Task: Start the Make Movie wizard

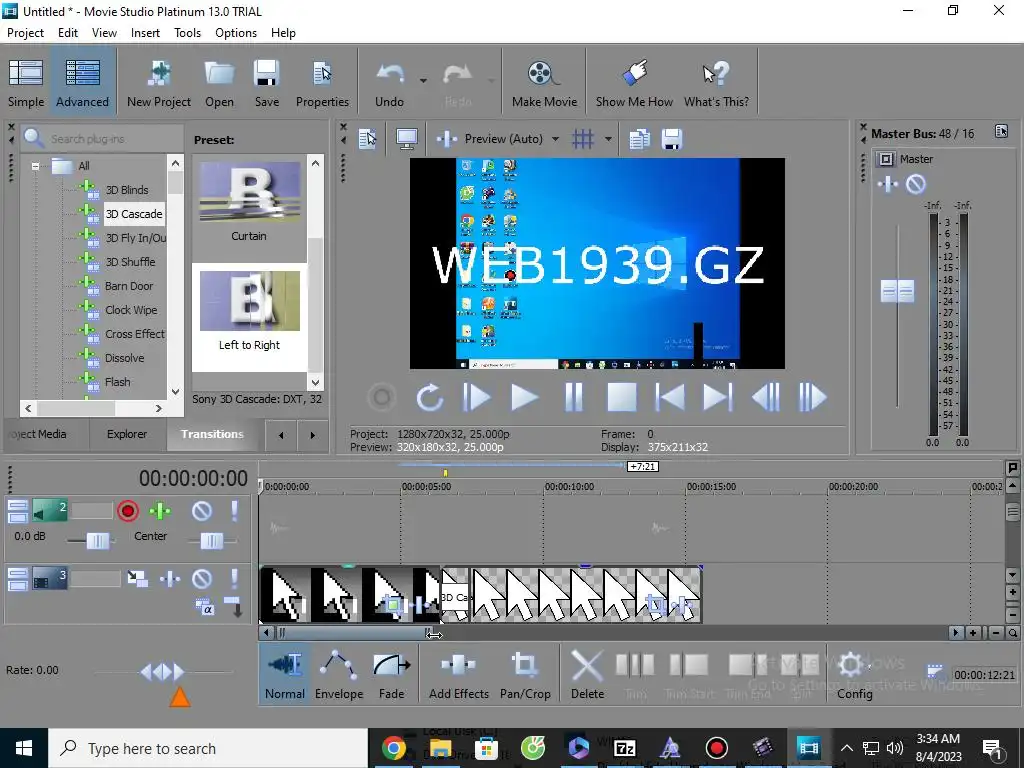Action: 544,83
